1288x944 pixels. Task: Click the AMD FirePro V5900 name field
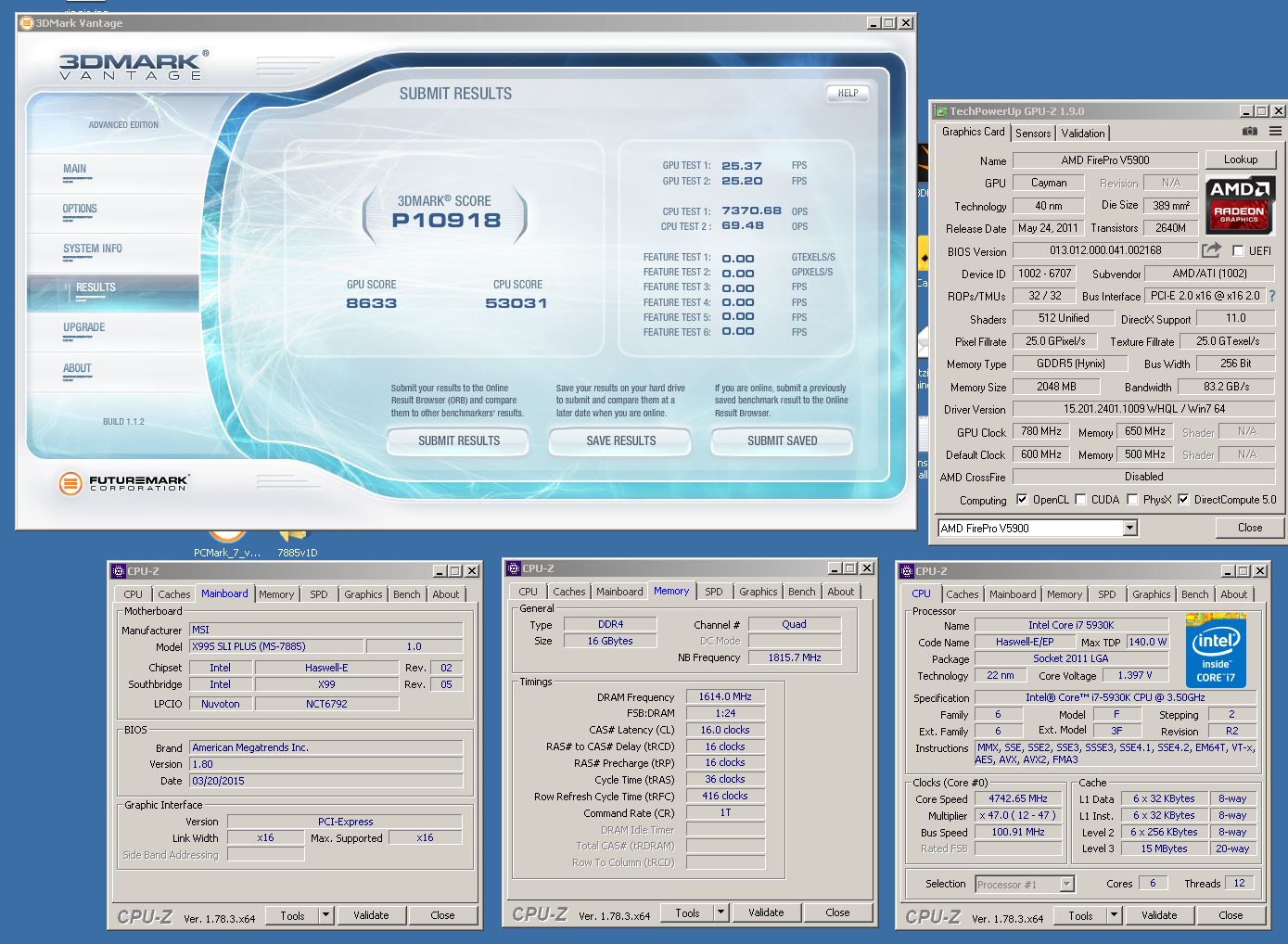point(1104,160)
